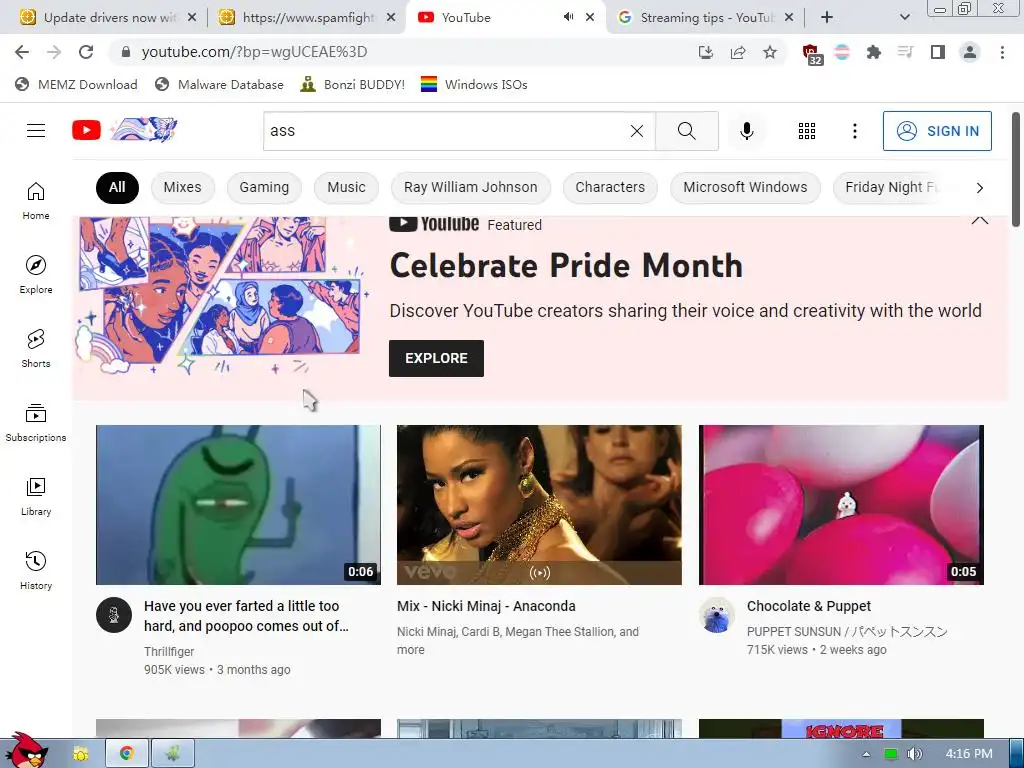Open the PUPPET SUNSUN channel name
The height and width of the screenshot is (768, 1024).
pos(847,632)
